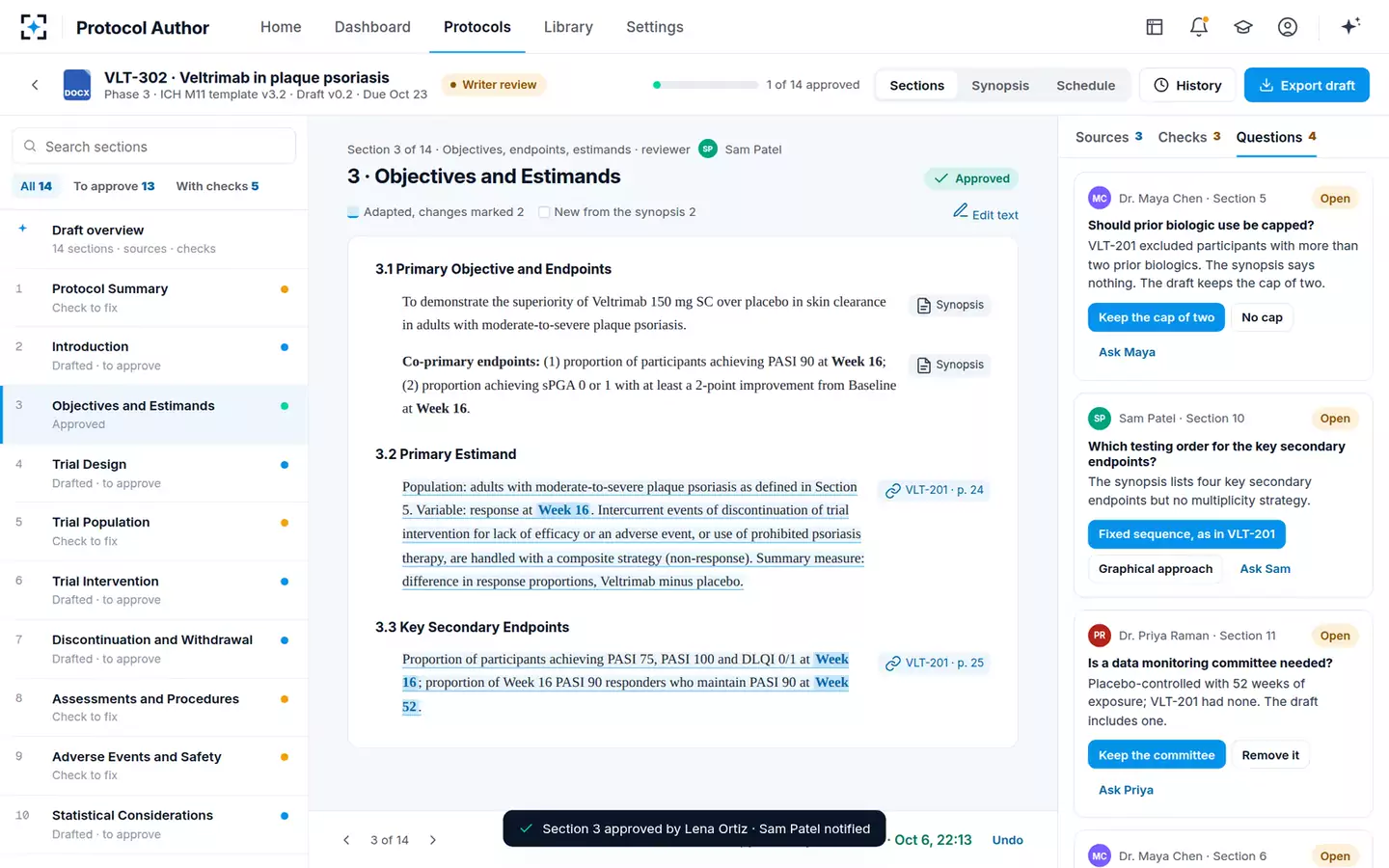Go to next section with the right chevron
Viewport: 1389px width, 868px height.
coord(433,840)
